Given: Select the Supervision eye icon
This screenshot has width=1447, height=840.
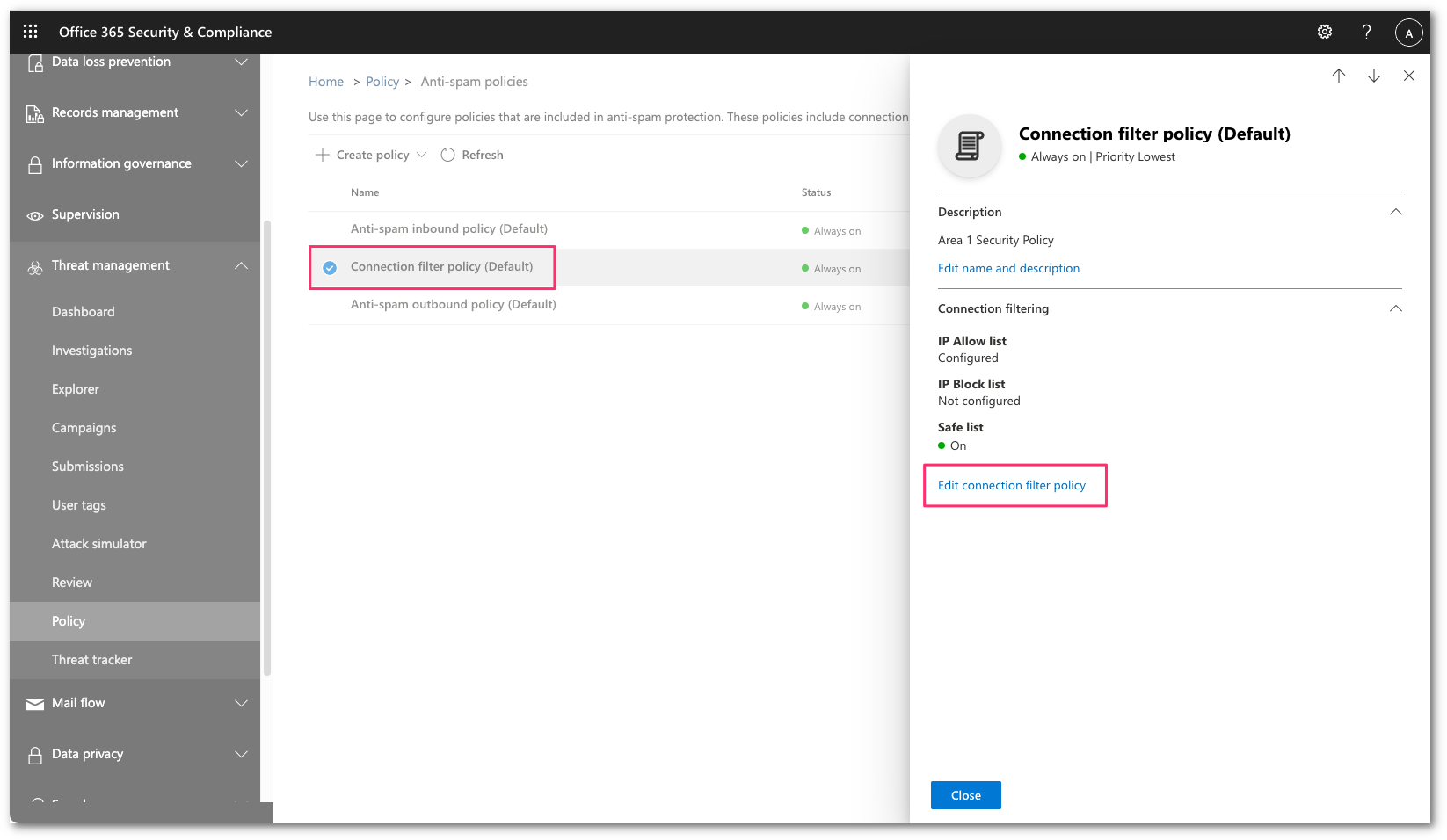Looking at the screenshot, I should click(x=34, y=214).
